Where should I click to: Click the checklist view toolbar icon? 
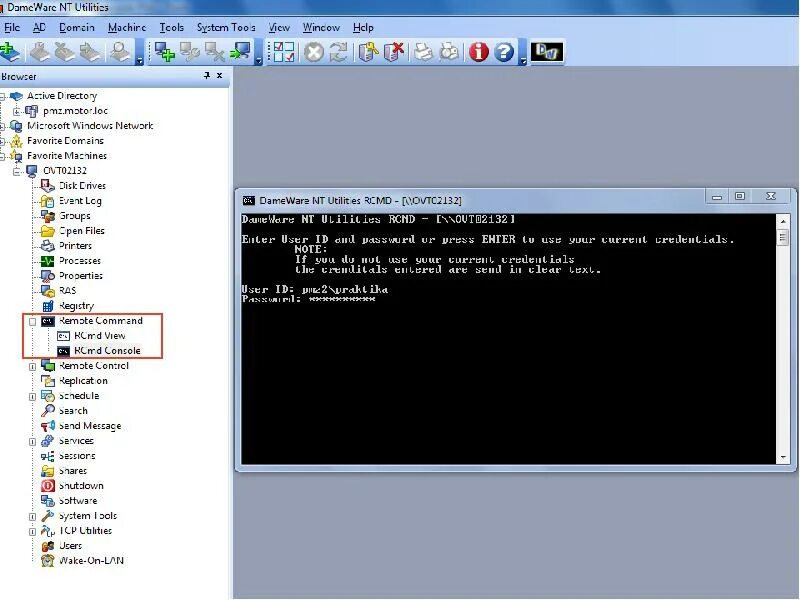284,52
